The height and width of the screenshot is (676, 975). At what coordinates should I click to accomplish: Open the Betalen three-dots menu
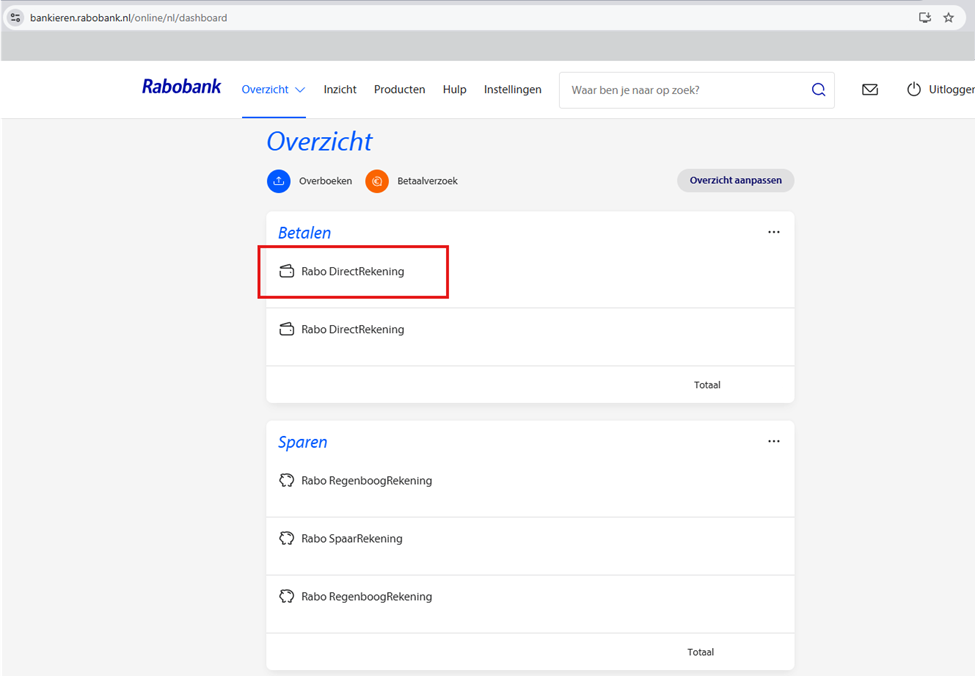pyautogui.click(x=774, y=232)
